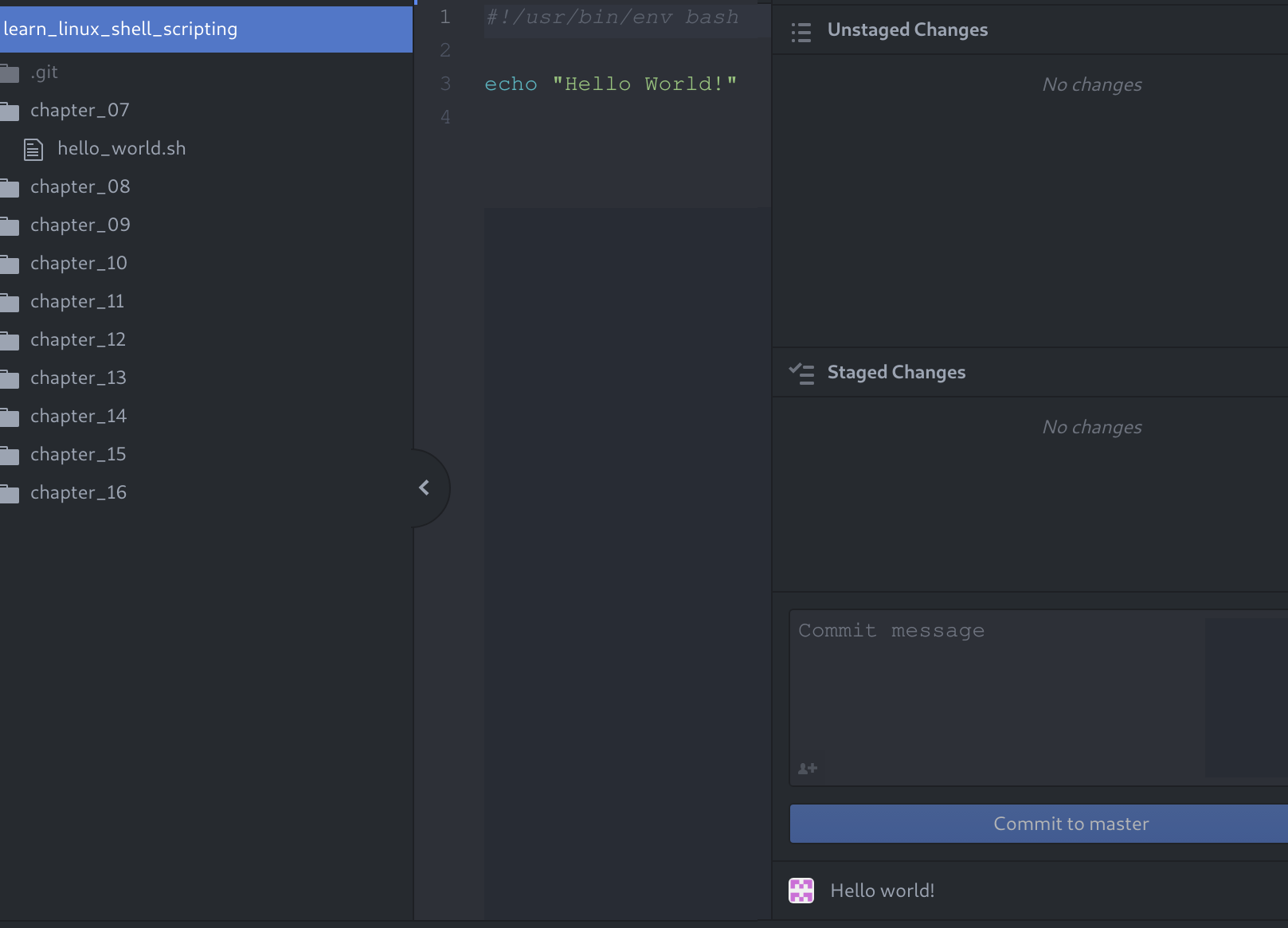Place cursor on the echo line
Screen dimensions: 1288x928
click(x=610, y=84)
